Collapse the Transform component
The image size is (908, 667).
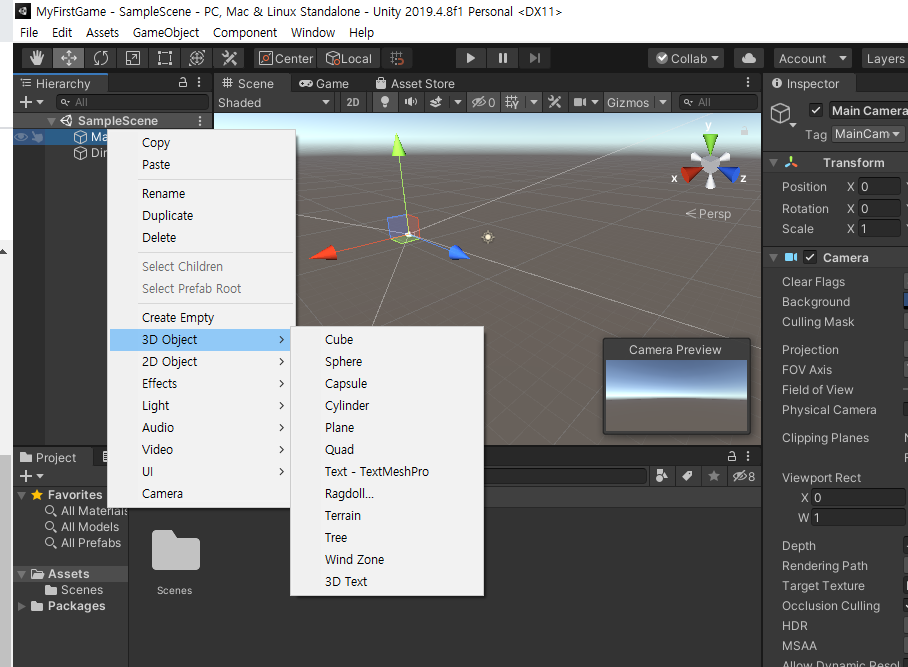click(x=773, y=163)
